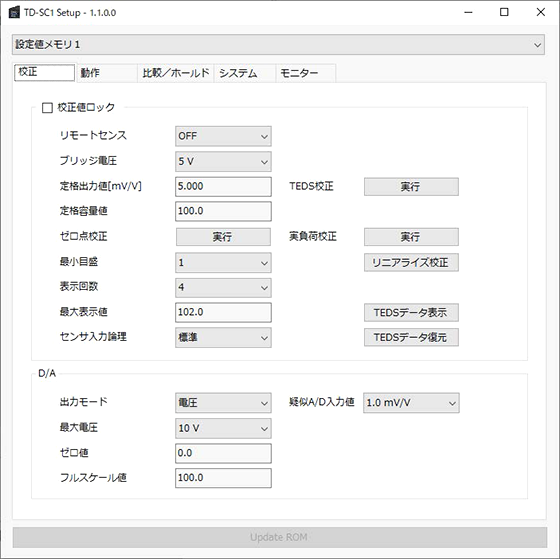Click the センサ入力論理 label
Image resolution: width=560 pixels, height=559 pixels.
pos(93,337)
